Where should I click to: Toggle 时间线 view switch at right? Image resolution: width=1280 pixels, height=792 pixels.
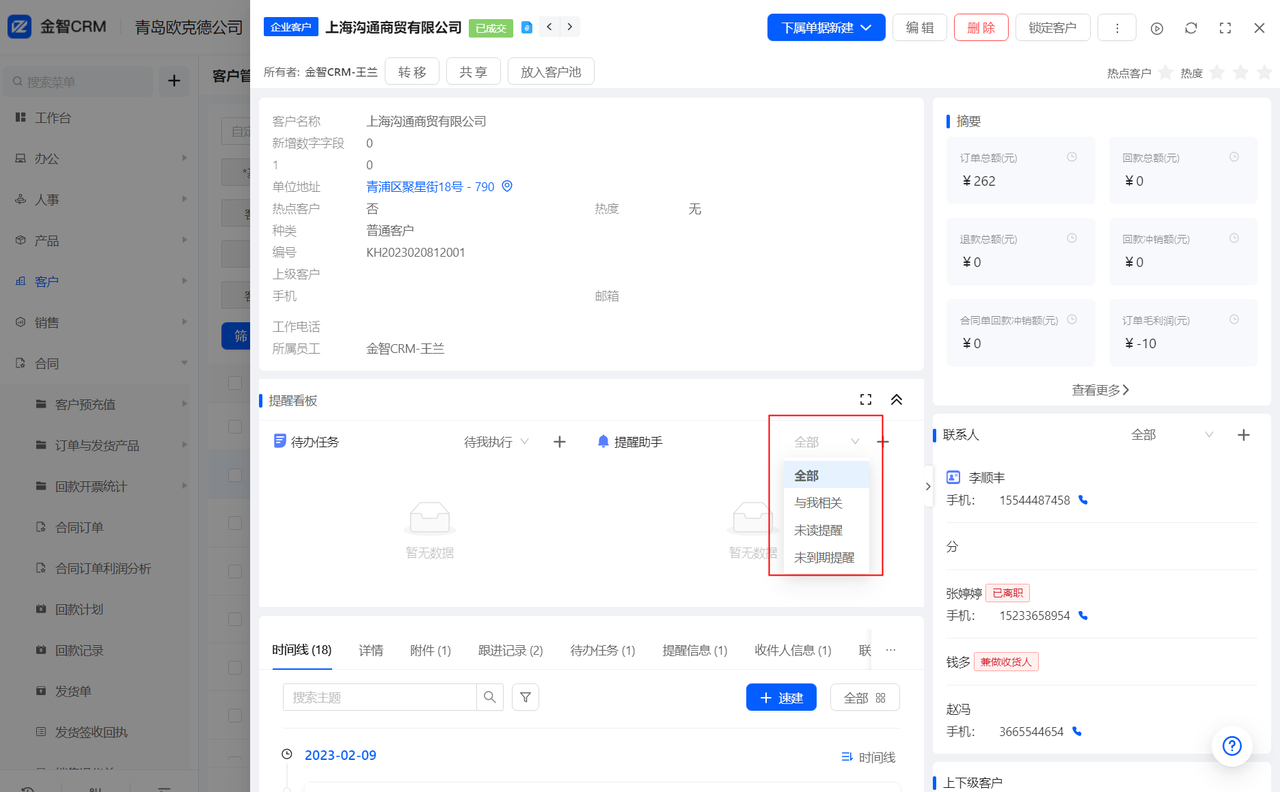(x=868, y=757)
